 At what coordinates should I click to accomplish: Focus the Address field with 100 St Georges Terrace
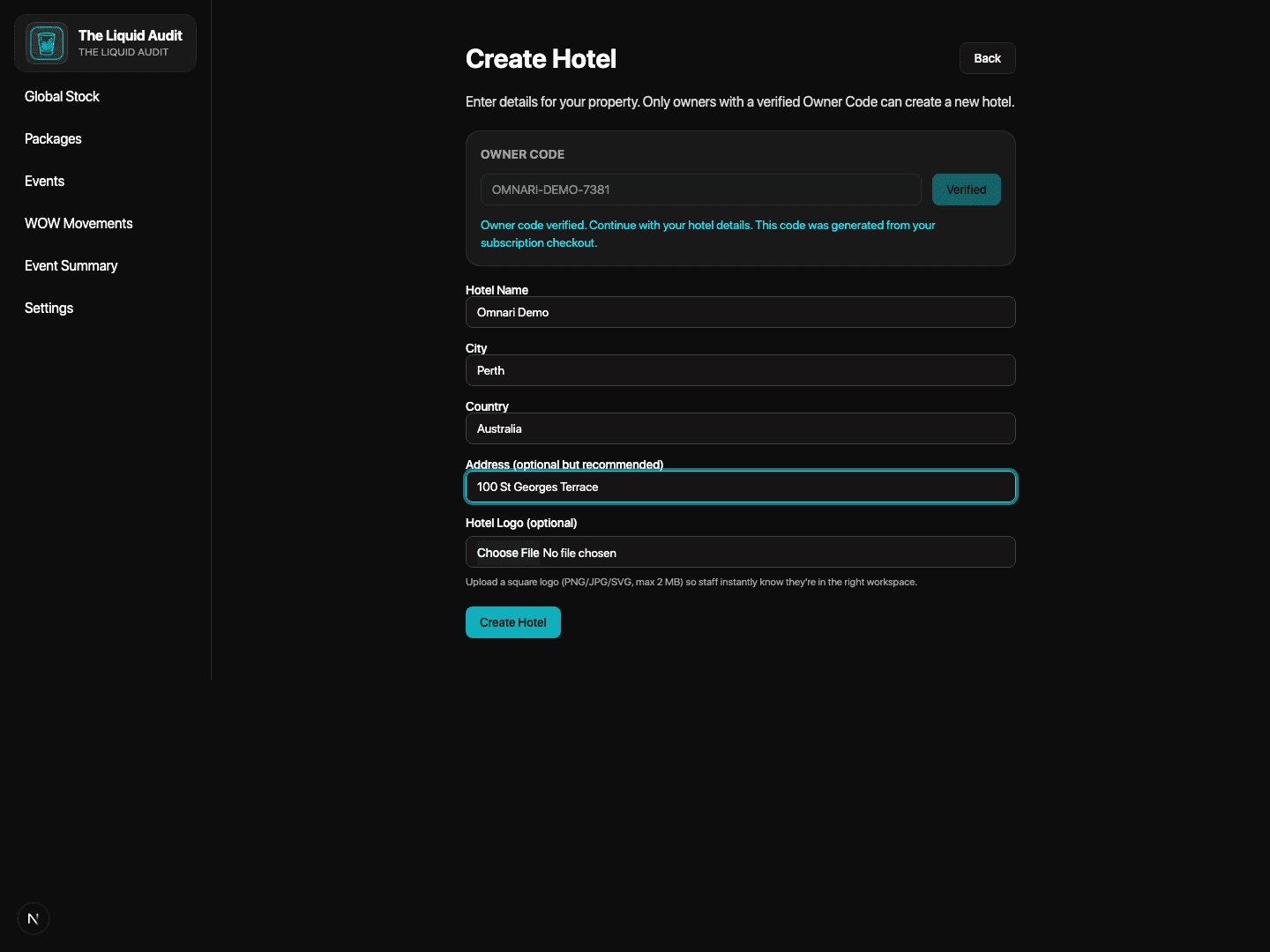click(x=740, y=487)
